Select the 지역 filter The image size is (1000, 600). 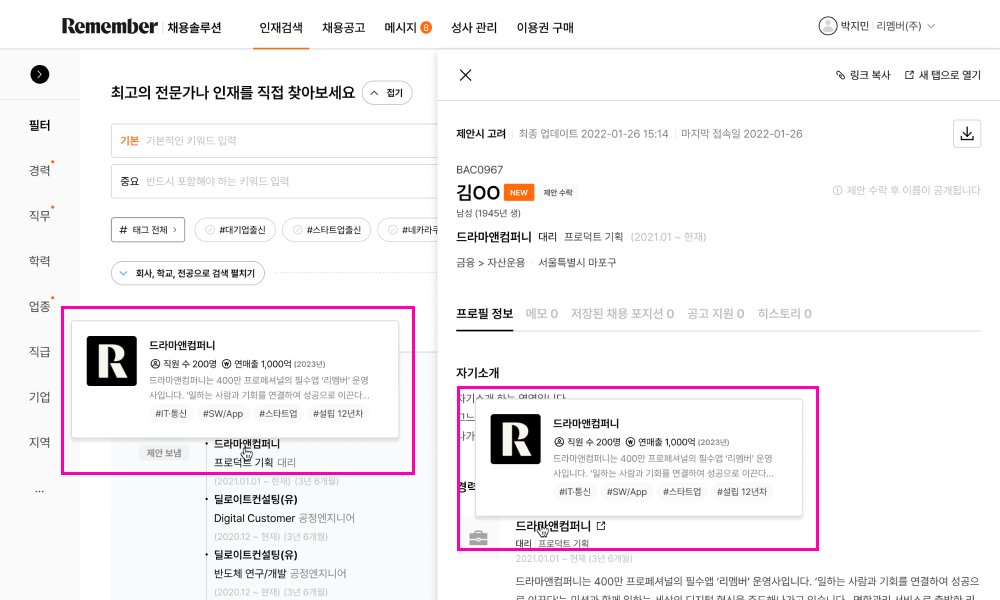[40, 442]
